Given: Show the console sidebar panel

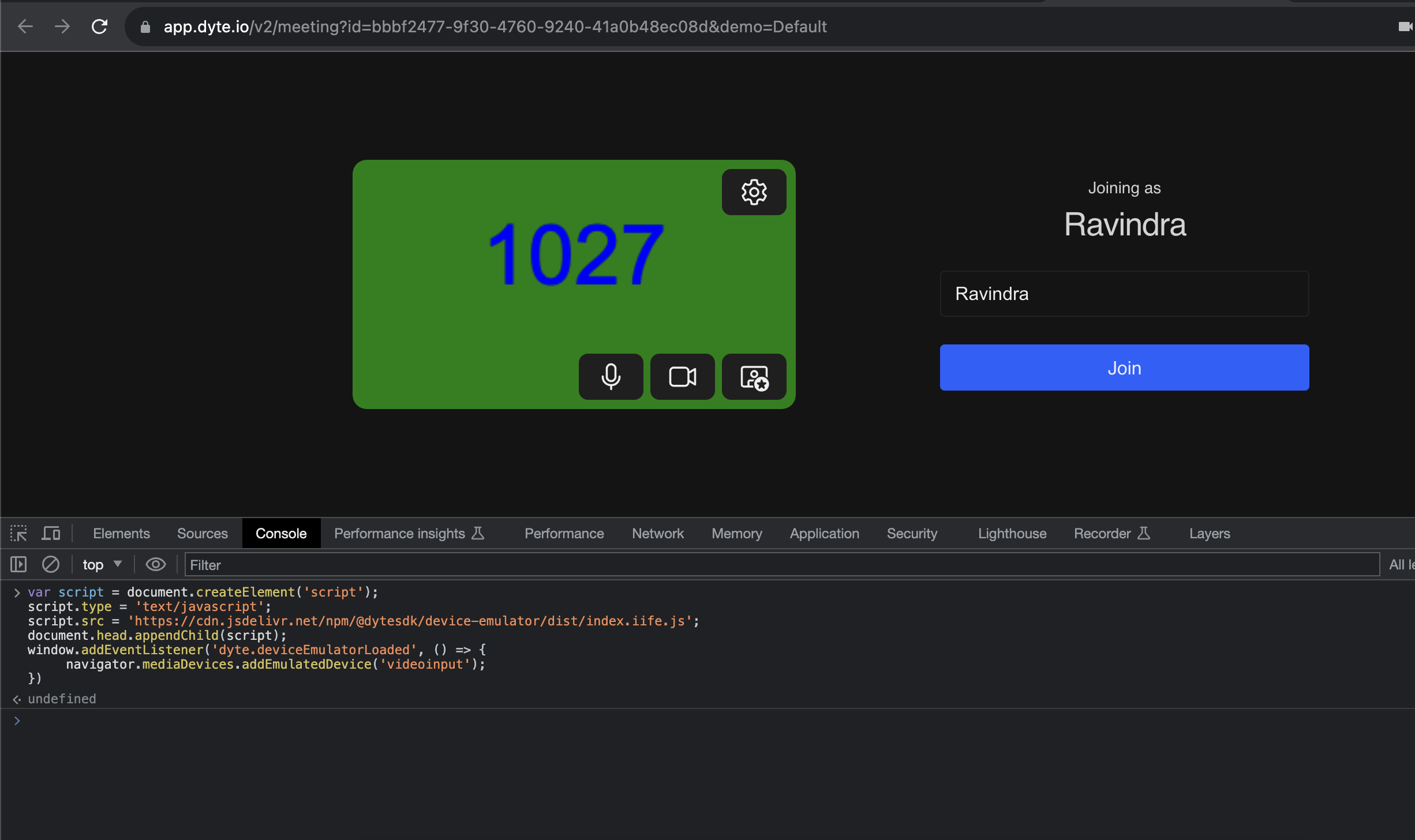Looking at the screenshot, I should coord(18,564).
